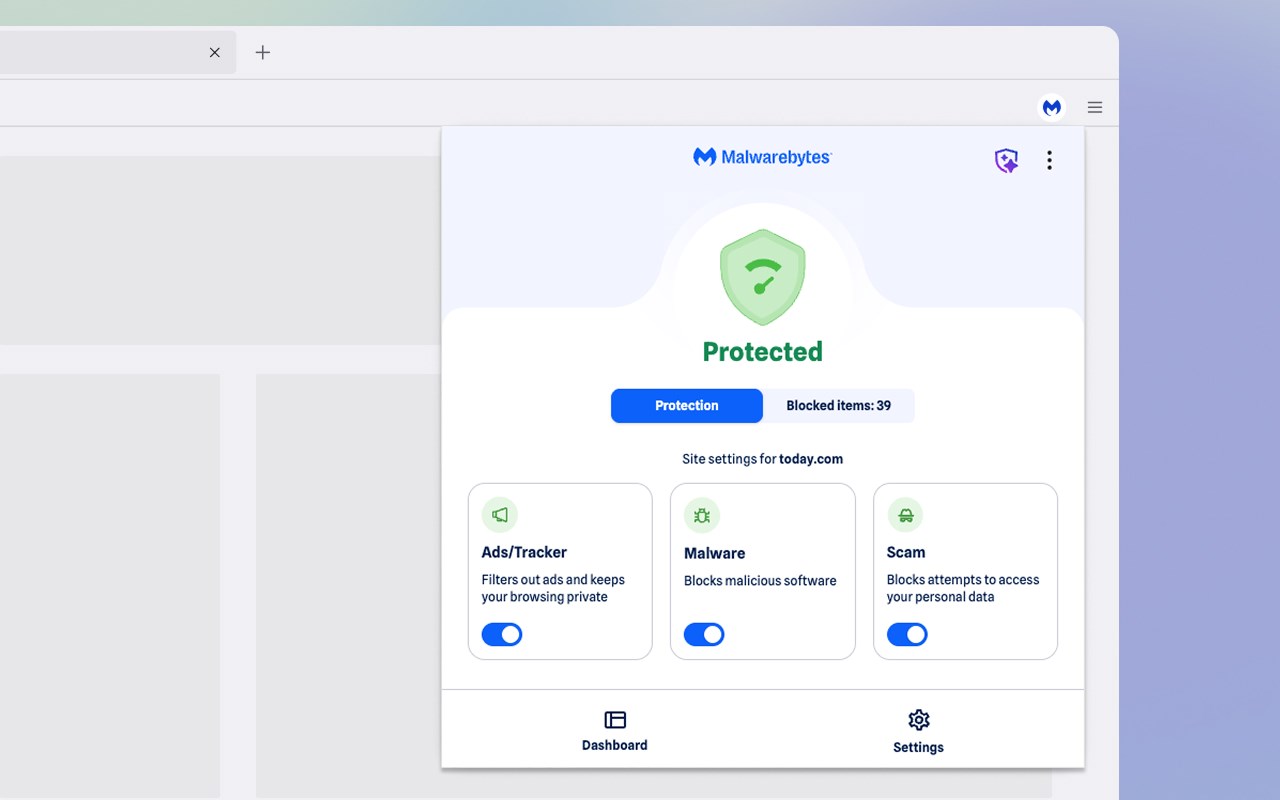Click 'Filters out ads and keeps your browsing private'

coord(553,588)
